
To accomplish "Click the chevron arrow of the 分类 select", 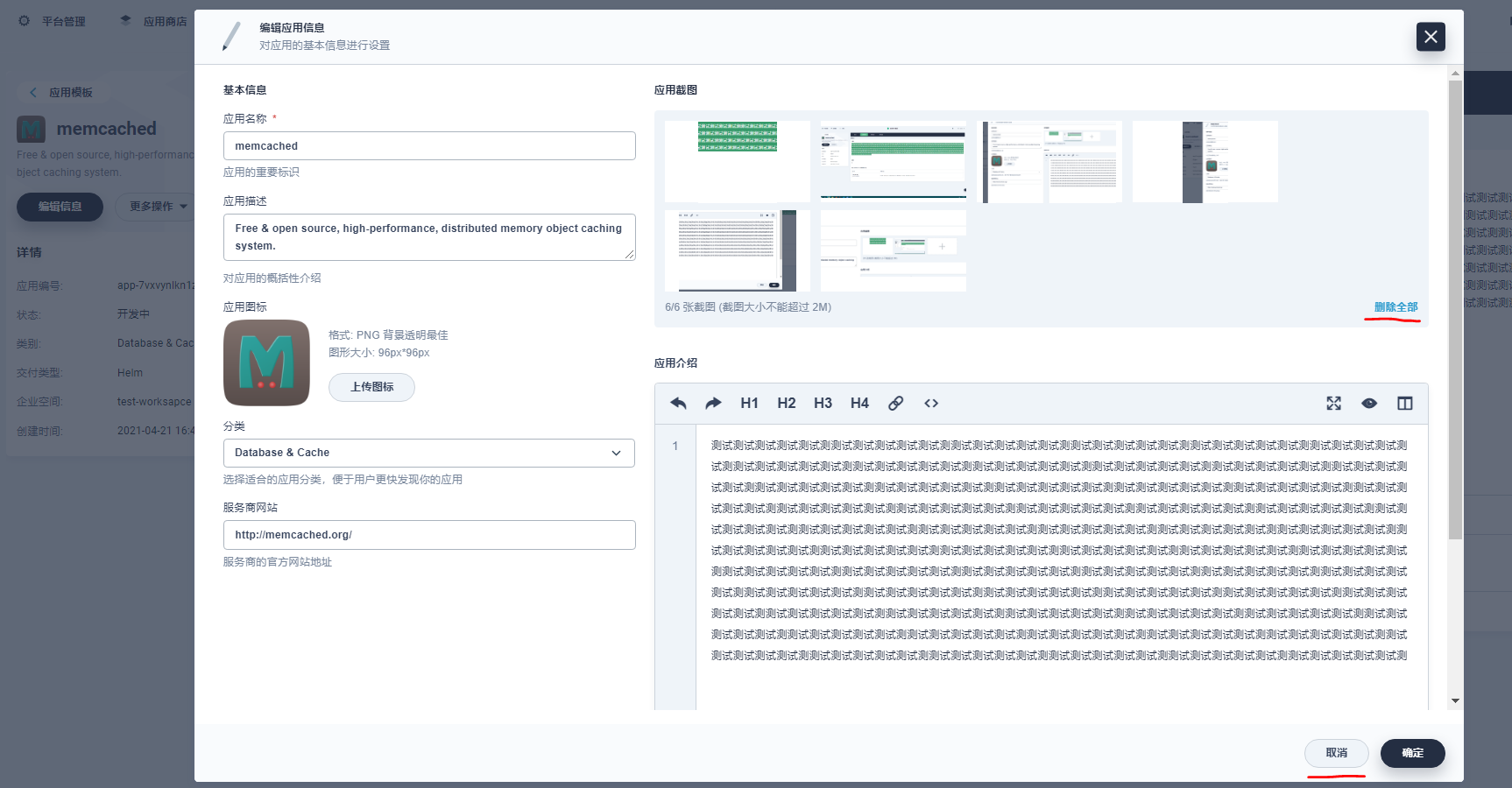I will (616, 453).
